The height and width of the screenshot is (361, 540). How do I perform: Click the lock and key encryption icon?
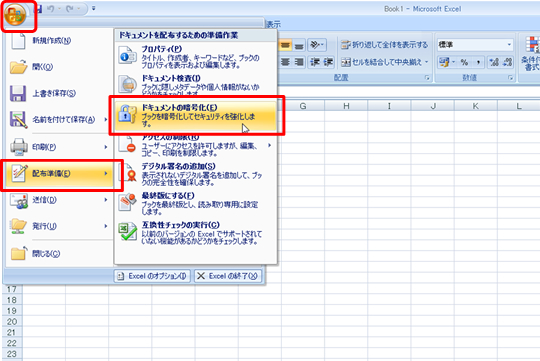127,114
